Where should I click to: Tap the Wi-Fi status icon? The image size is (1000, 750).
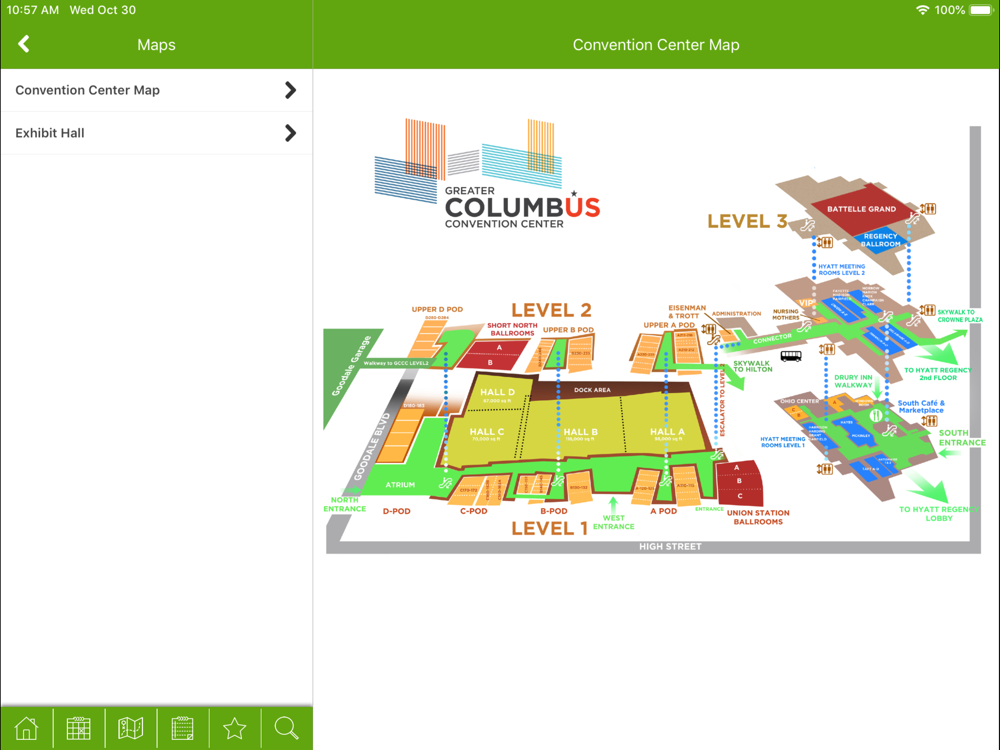pos(922,10)
